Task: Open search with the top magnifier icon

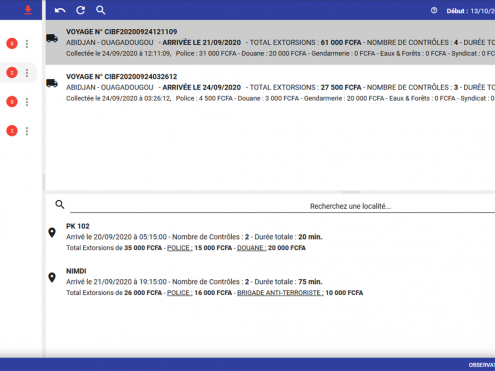Action: 101,10
